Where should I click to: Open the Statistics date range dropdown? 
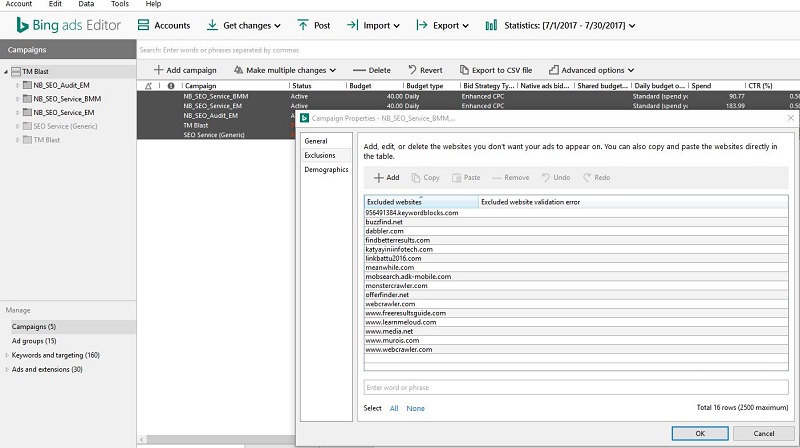point(560,26)
